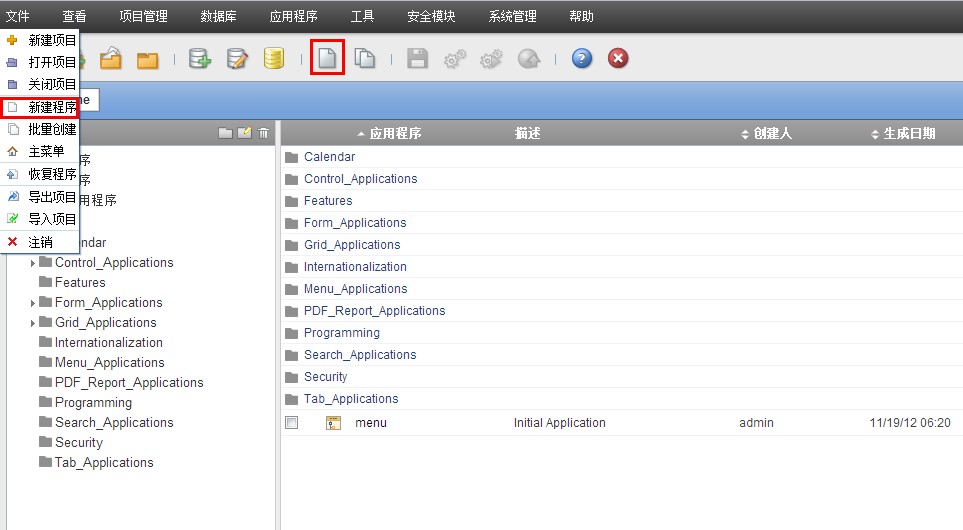
Task: Sort list by 应用程序 column
Action: click(x=389, y=133)
